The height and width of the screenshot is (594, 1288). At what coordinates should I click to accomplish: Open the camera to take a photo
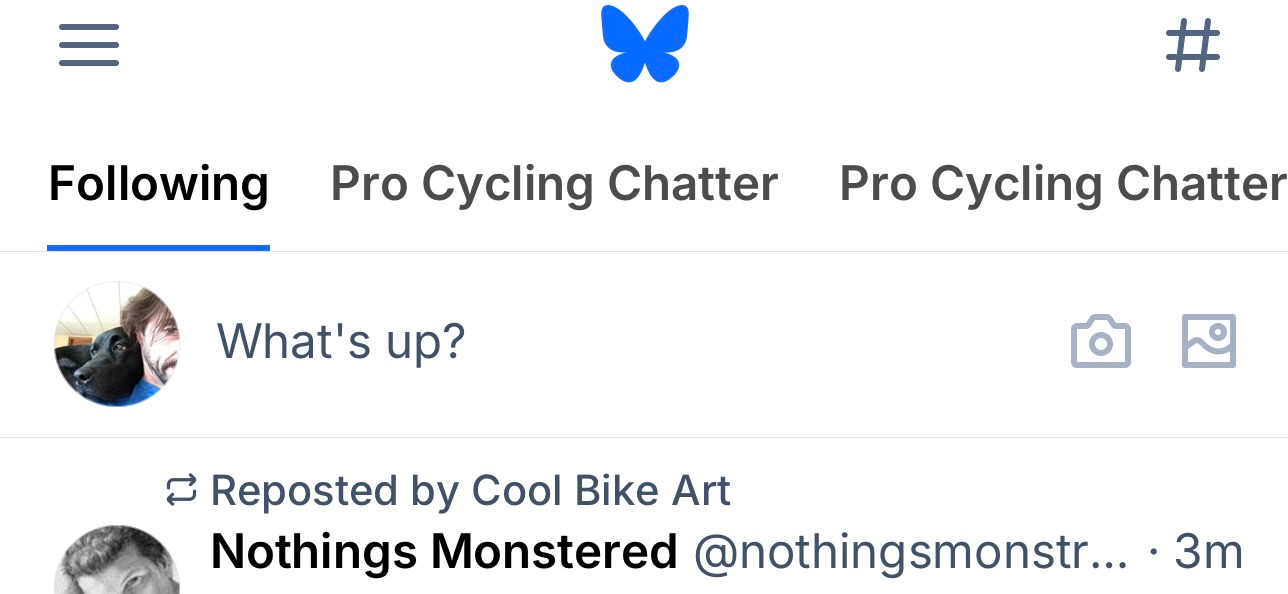tap(1100, 342)
